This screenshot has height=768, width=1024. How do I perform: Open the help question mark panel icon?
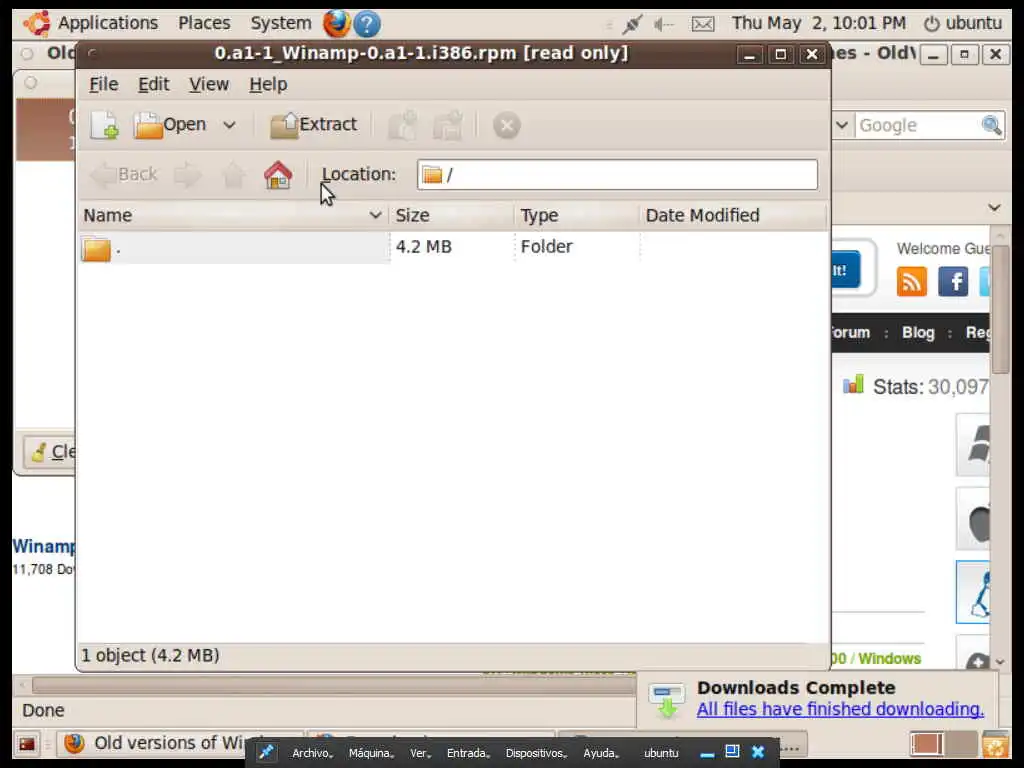click(x=367, y=24)
